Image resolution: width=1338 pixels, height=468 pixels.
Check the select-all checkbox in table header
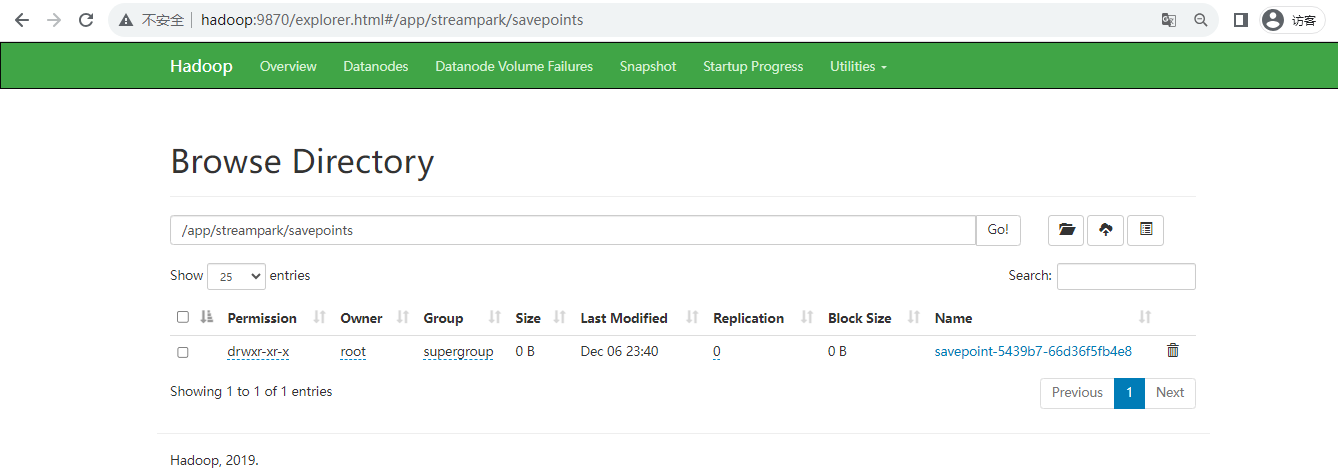point(182,317)
